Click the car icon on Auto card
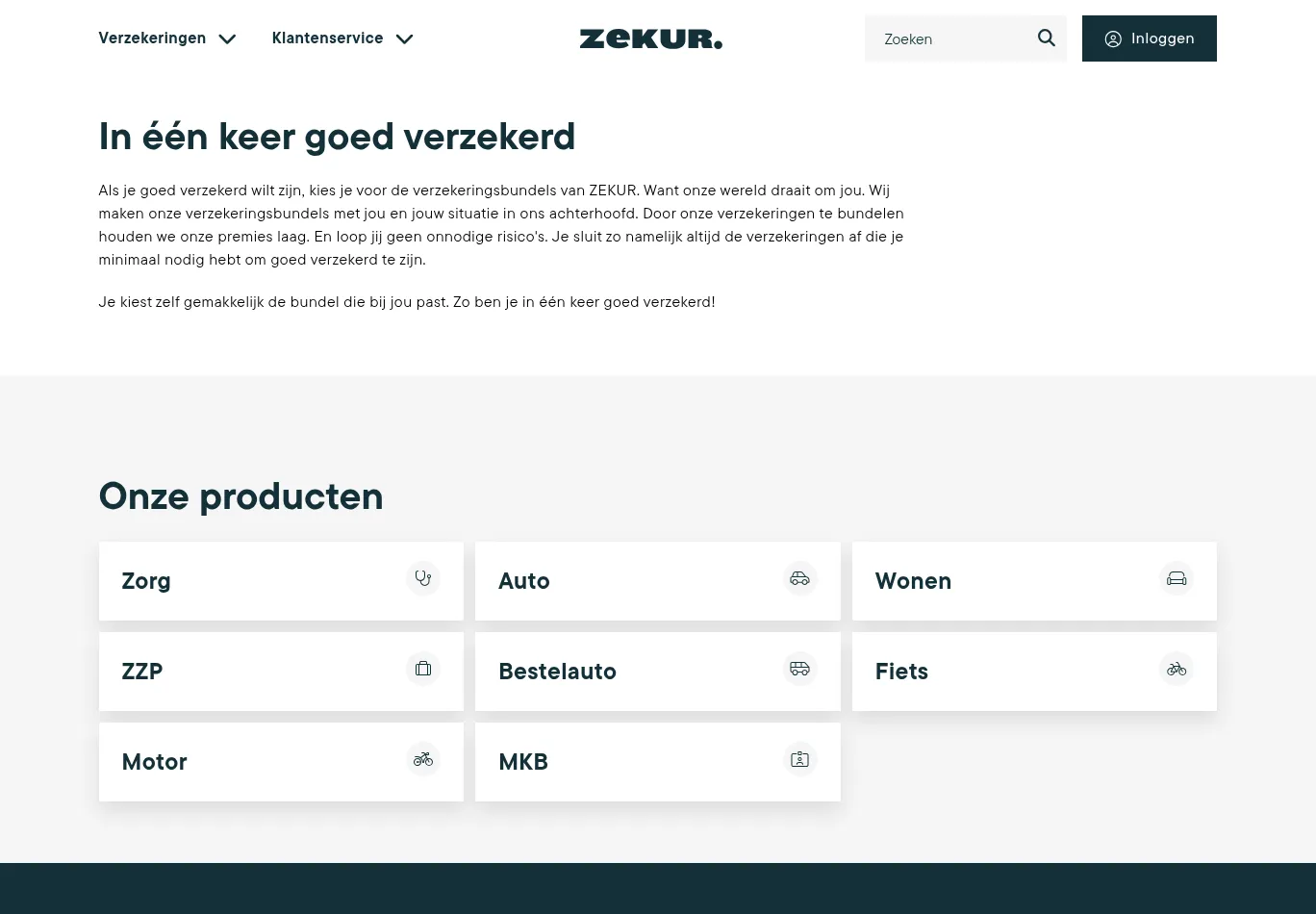Screen dimensions: 1316x914 pyautogui.click(x=799, y=578)
